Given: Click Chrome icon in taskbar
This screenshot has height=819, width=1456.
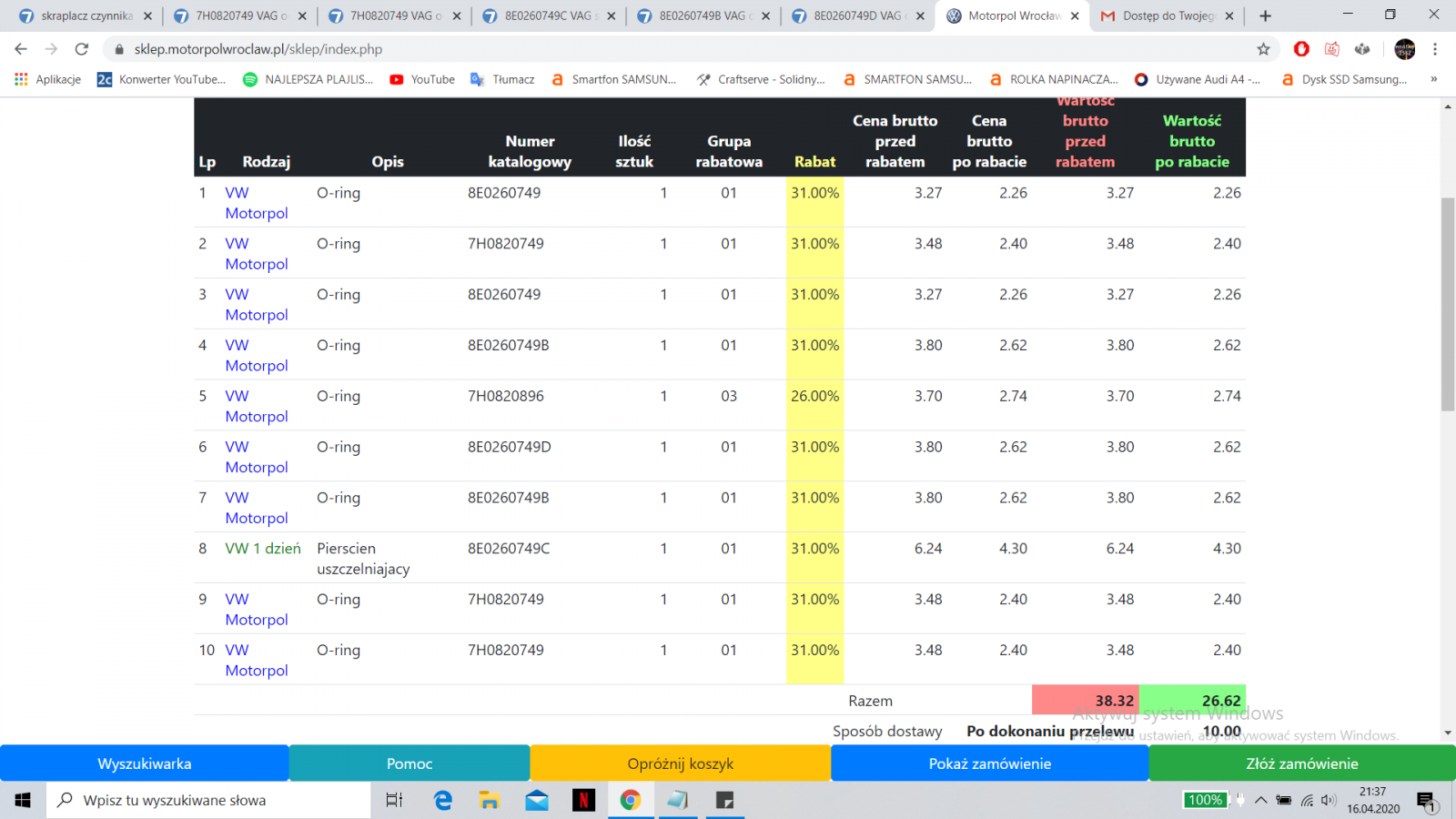Looking at the screenshot, I should coord(631,800).
